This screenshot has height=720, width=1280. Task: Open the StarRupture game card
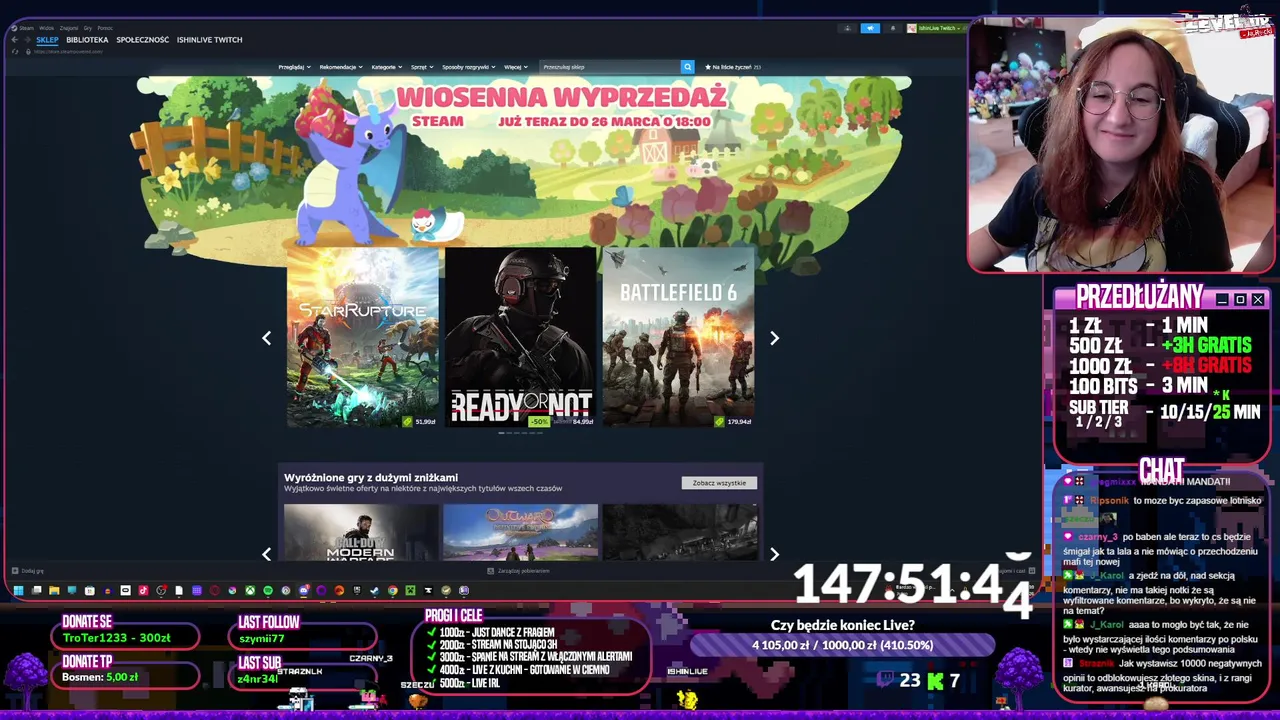tap(363, 337)
